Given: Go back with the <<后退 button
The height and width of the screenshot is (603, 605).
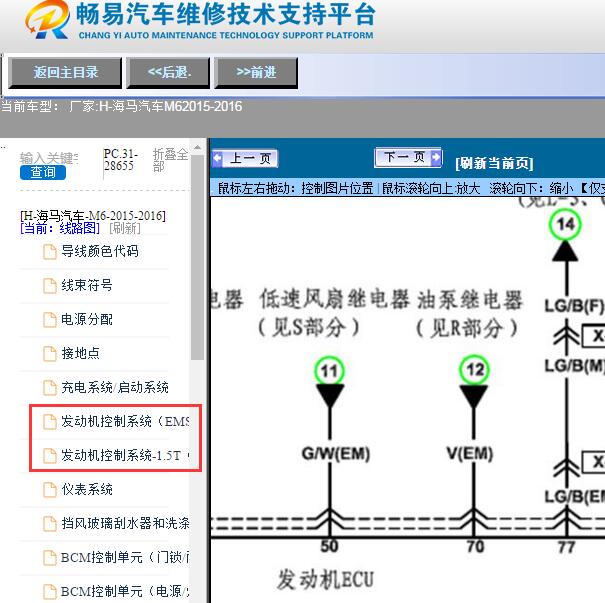Looking at the screenshot, I should tap(168, 73).
